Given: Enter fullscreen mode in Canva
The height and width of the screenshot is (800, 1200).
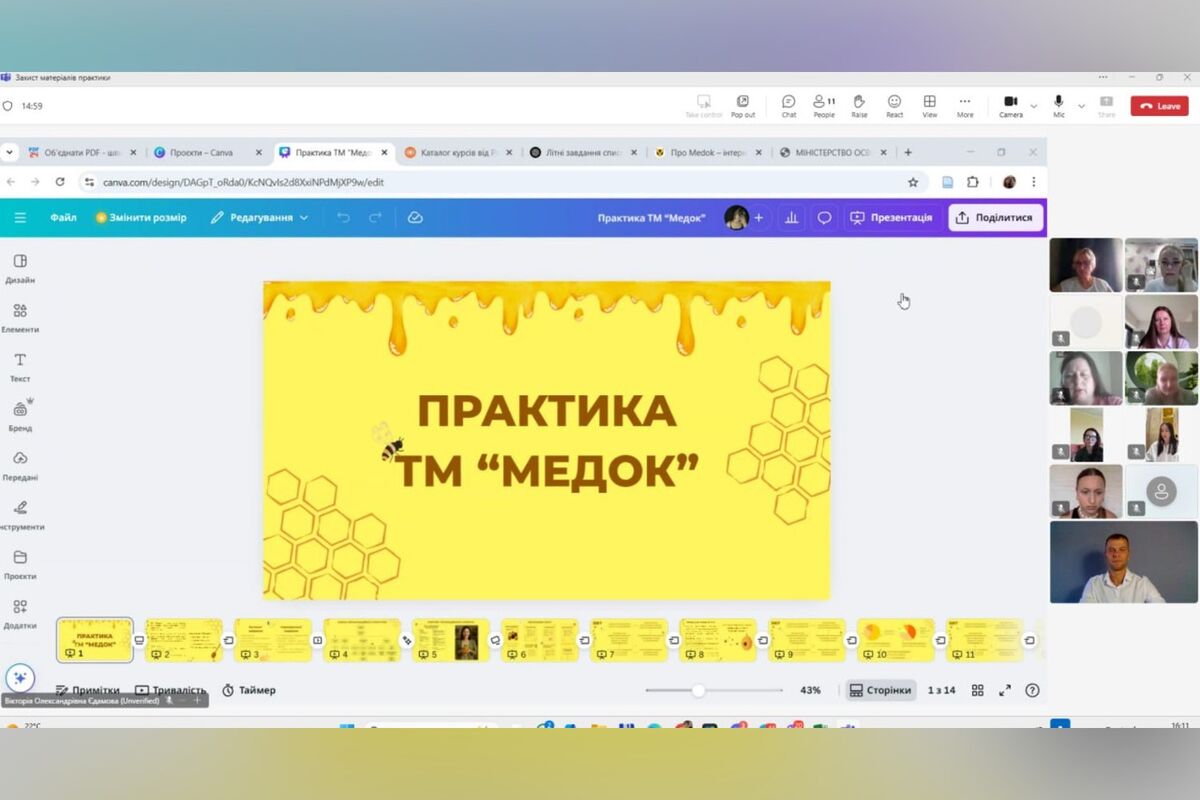Looking at the screenshot, I should pos(1005,690).
